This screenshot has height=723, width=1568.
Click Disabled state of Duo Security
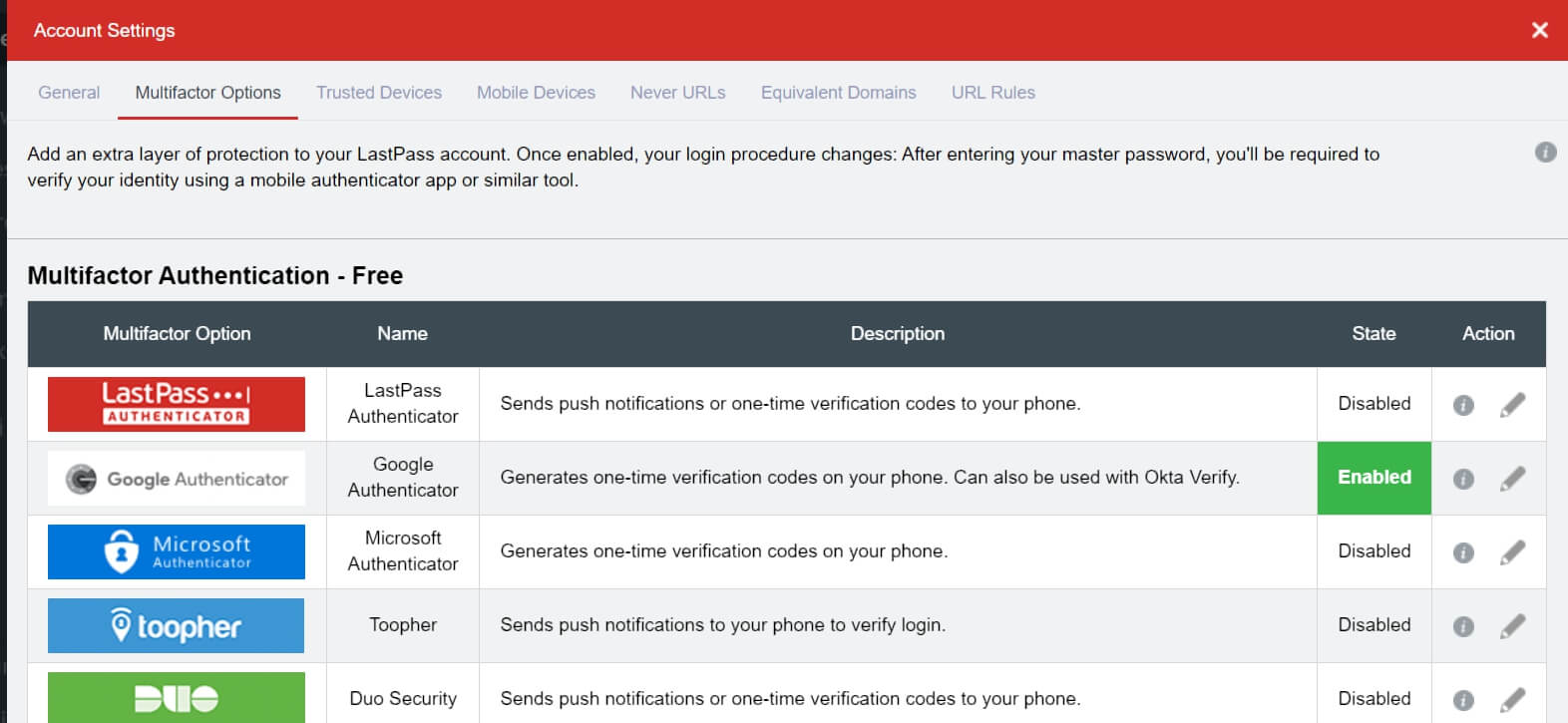tap(1374, 699)
